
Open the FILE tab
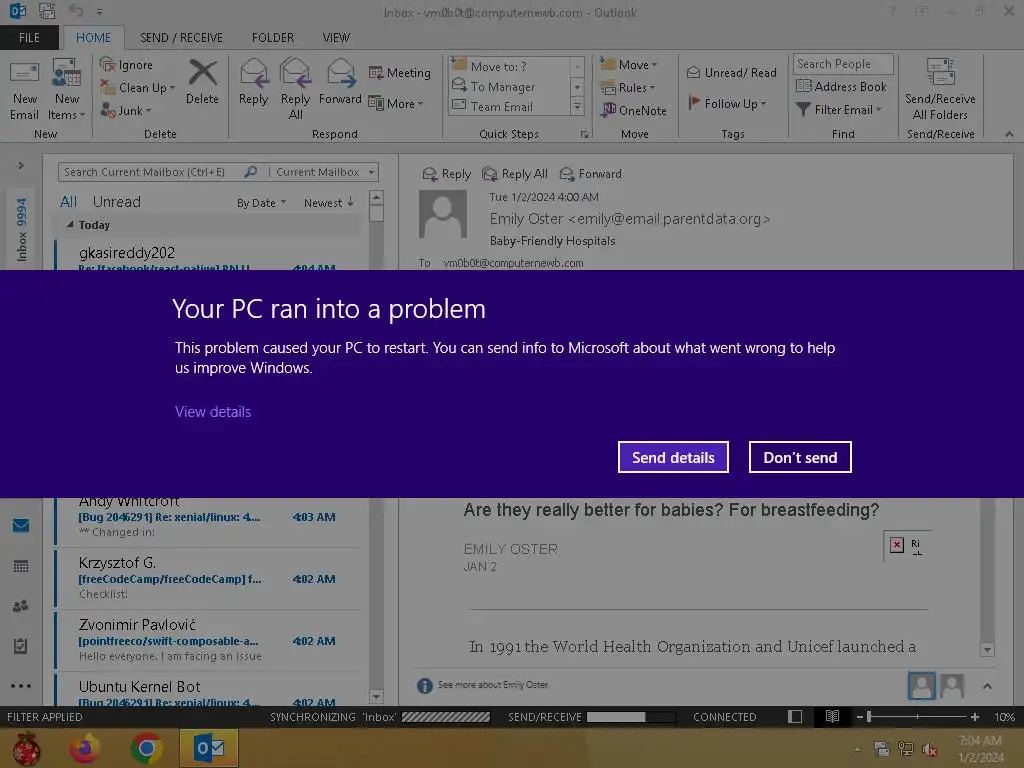[29, 37]
